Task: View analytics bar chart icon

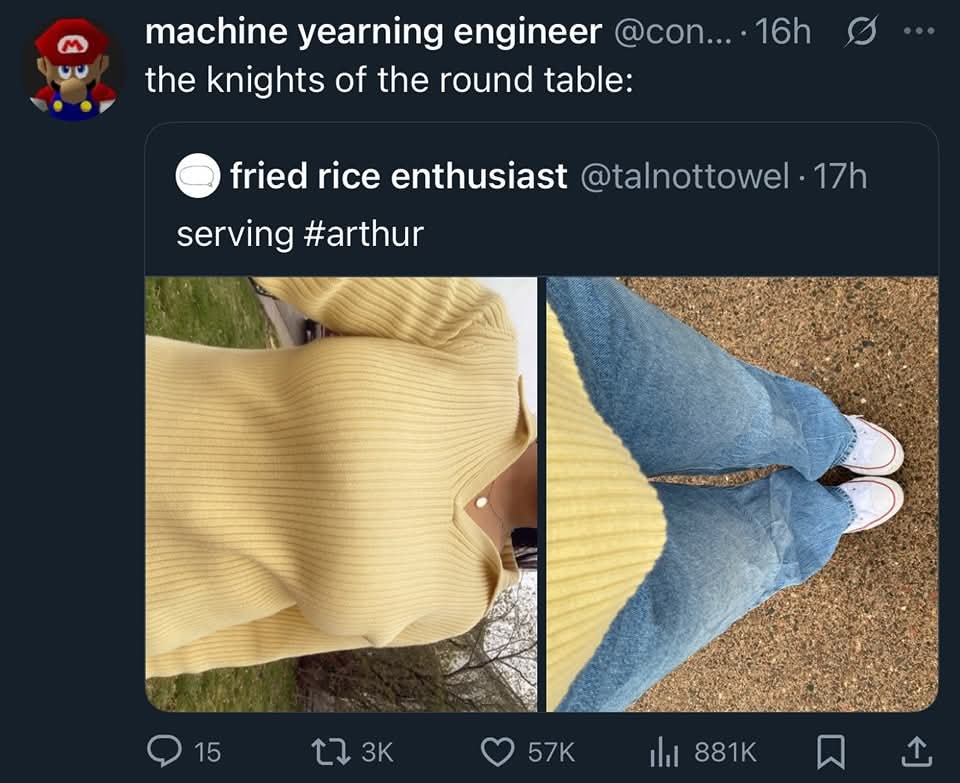Action: pos(664,752)
